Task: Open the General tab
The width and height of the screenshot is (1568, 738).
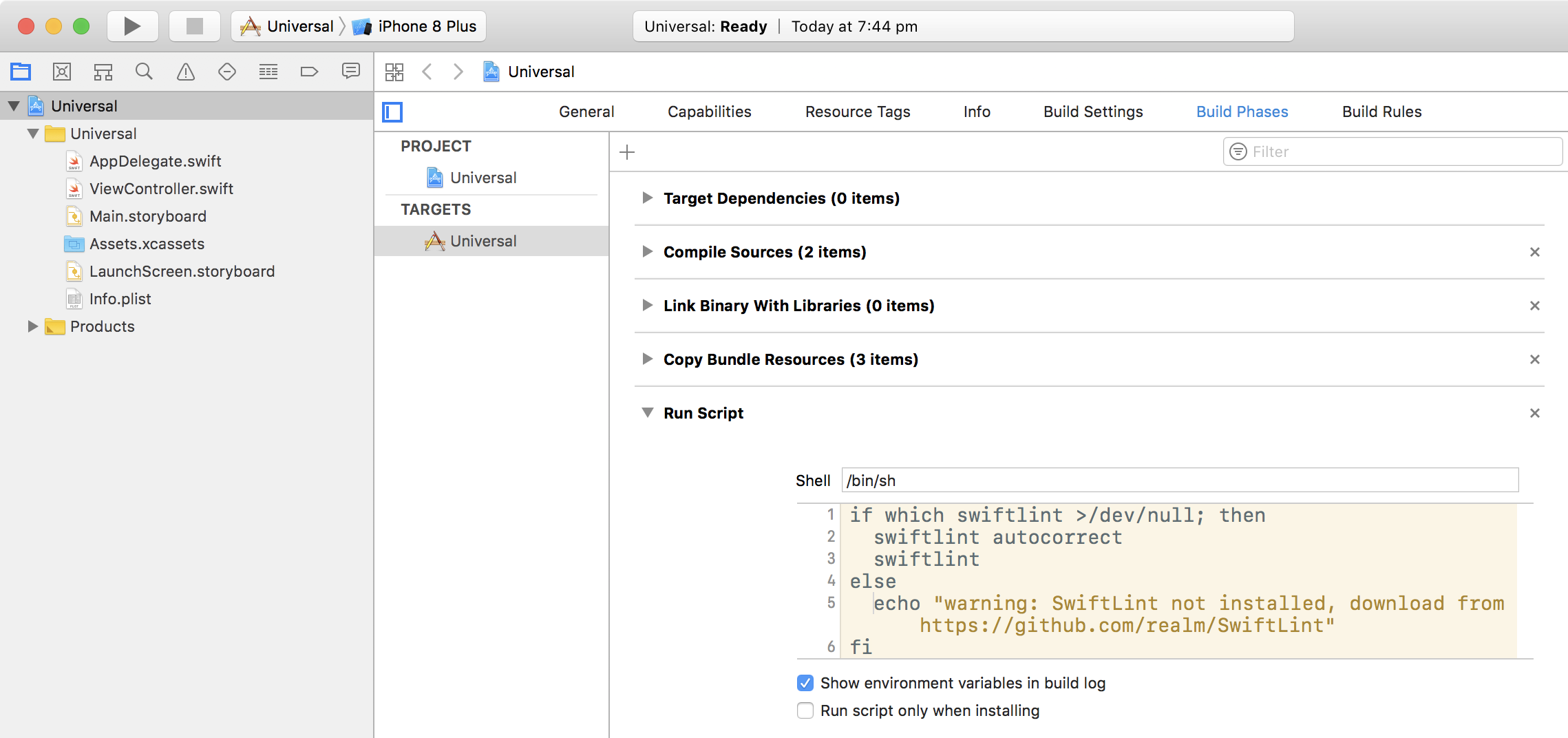Action: [586, 112]
